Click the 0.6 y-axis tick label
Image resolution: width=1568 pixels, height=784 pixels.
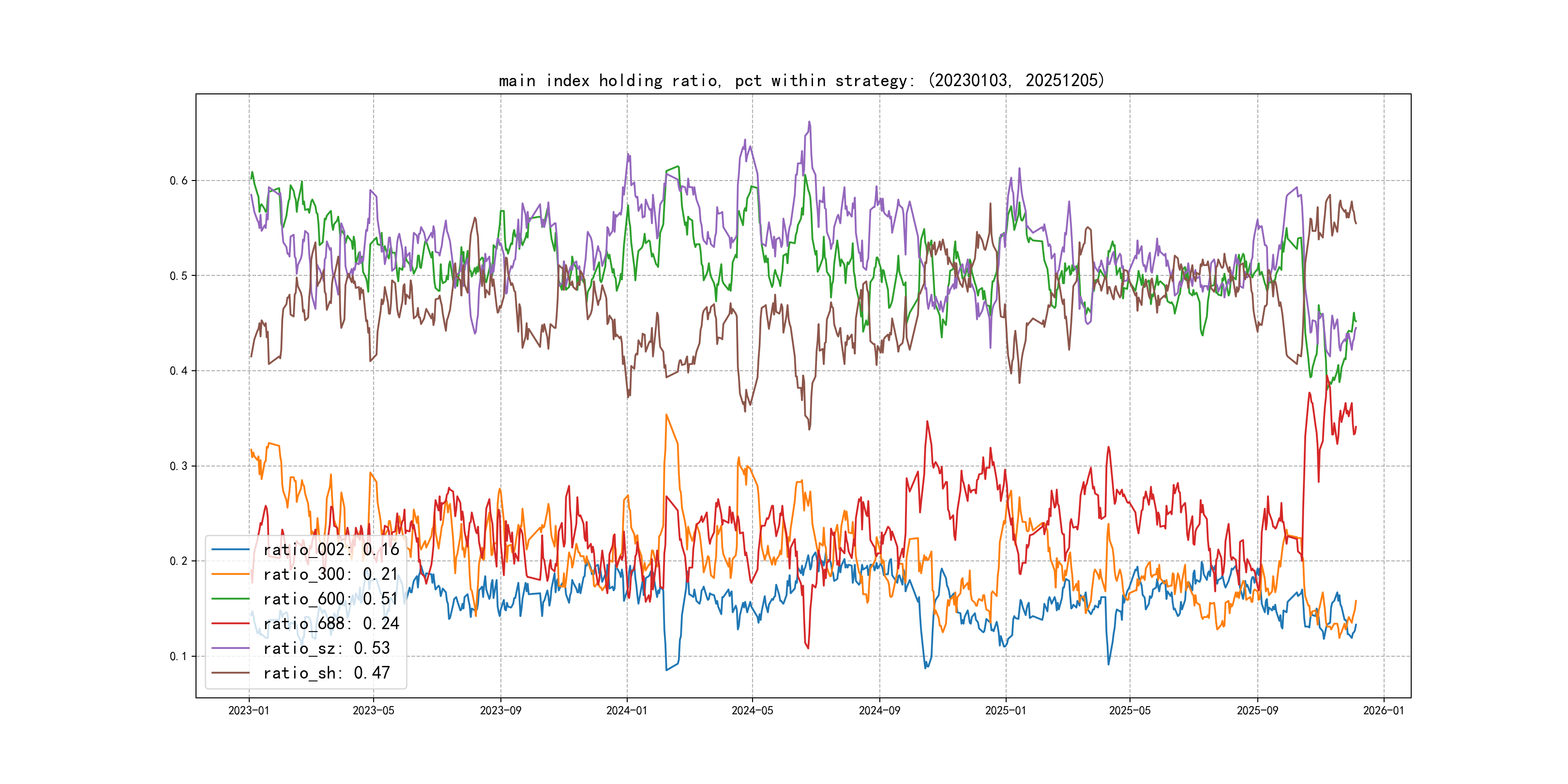(x=179, y=181)
